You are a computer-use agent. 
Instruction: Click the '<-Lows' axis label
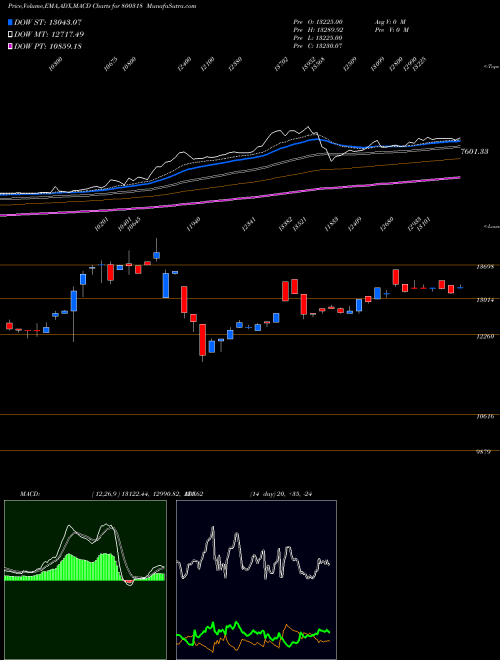(x=491, y=226)
